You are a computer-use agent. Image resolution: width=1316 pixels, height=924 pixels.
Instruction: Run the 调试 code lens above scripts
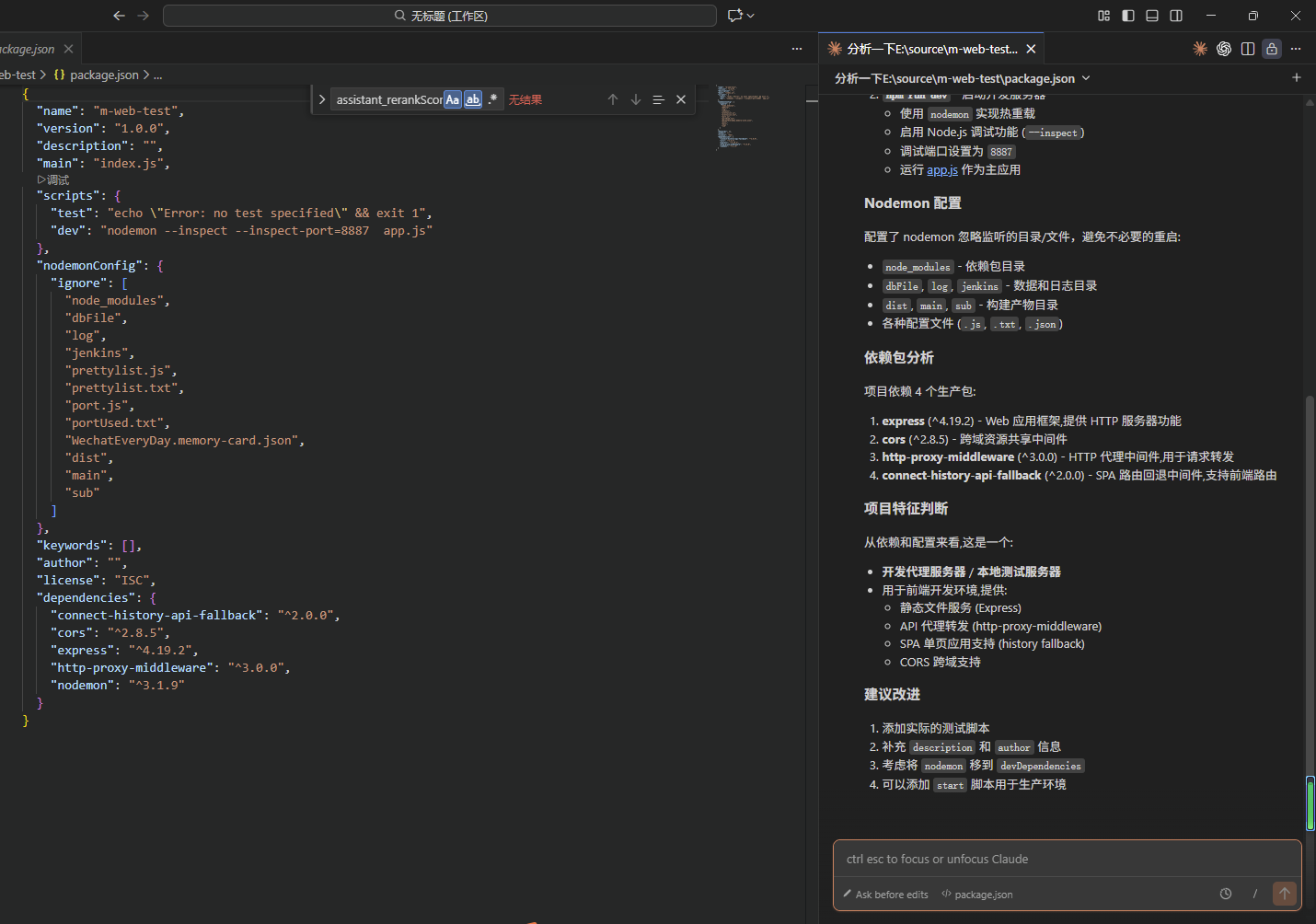[53, 179]
